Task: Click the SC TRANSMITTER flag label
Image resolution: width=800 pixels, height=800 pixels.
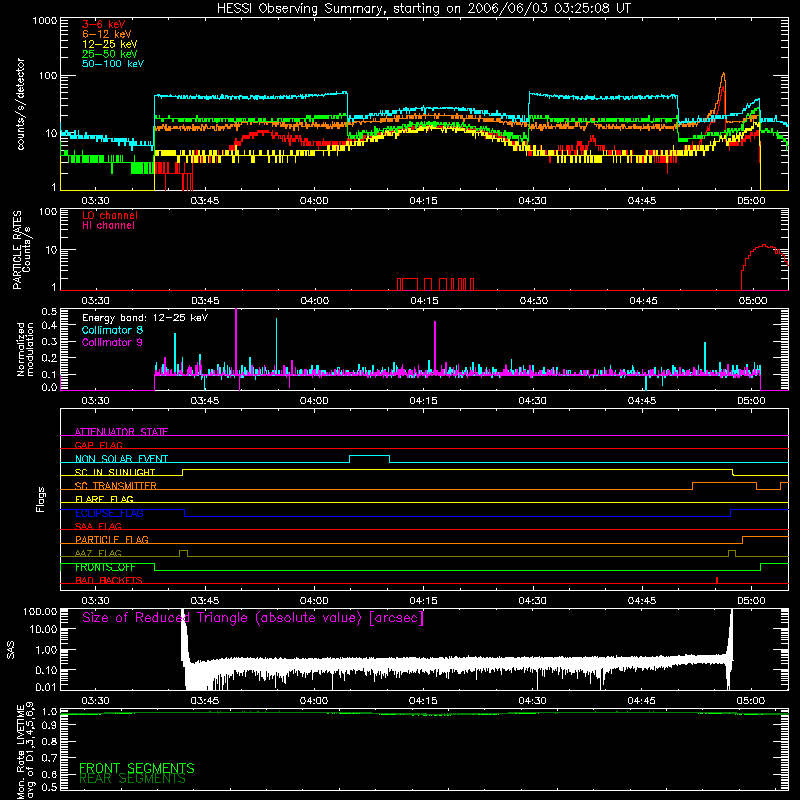Action: [115, 486]
